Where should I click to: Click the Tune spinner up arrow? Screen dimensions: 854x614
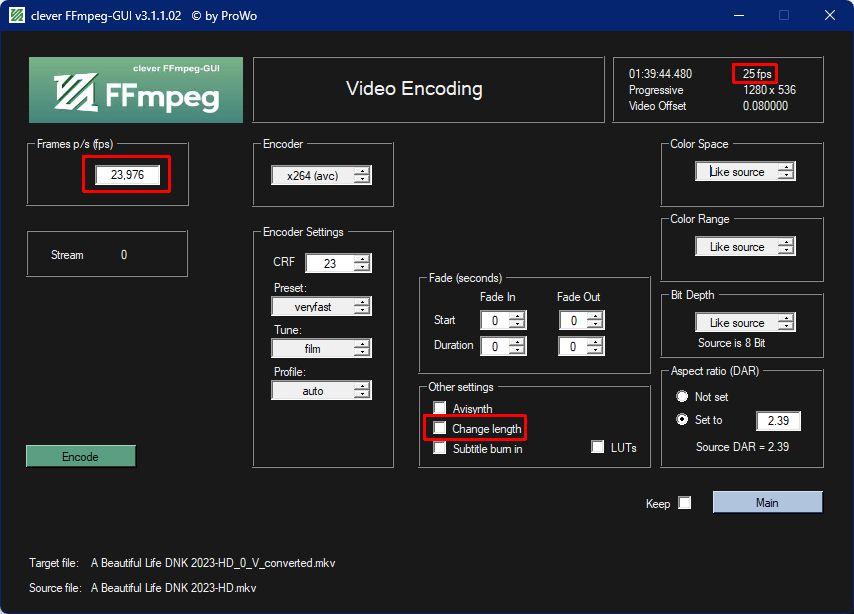[x=362, y=344]
